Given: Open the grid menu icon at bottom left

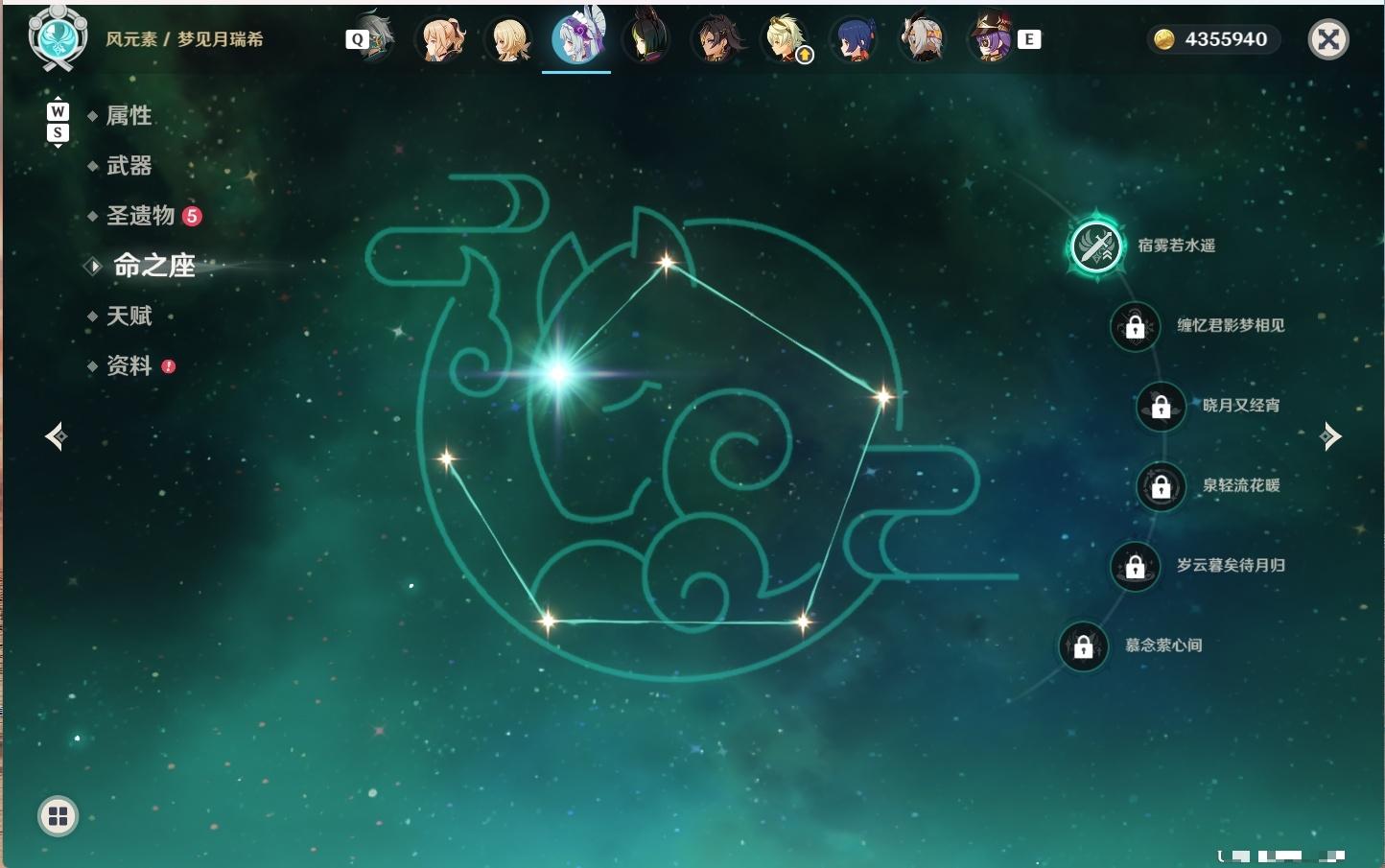Looking at the screenshot, I should (58, 816).
